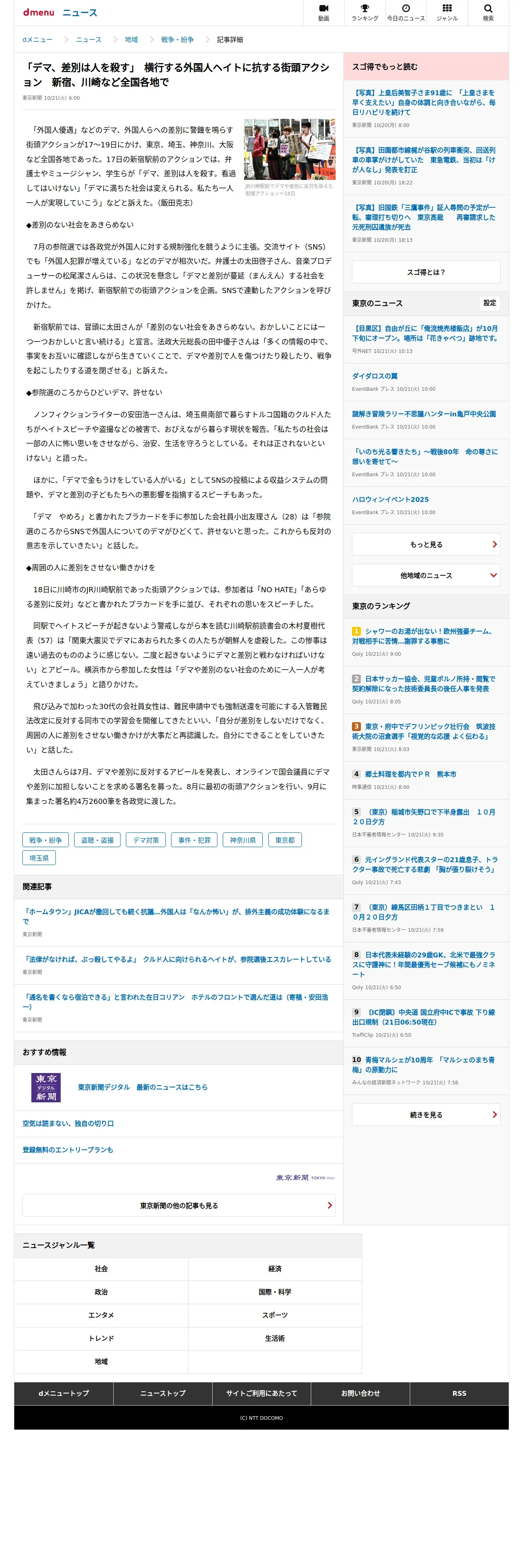This screenshot has height=1568, width=523.
Task: Go to 戦争・紛争 breadcrumb
Action: (177, 39)
